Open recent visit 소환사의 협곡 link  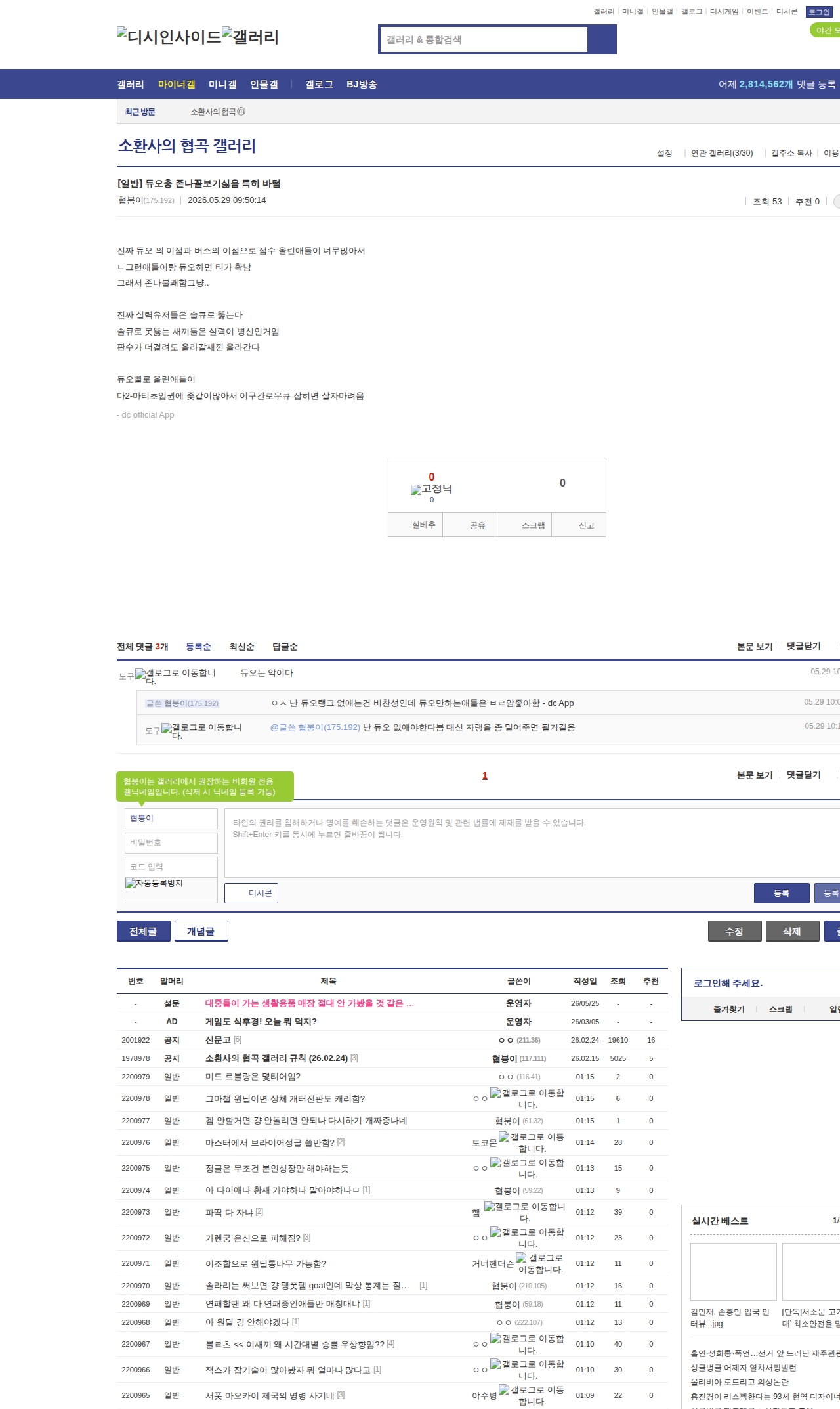[213, 112]
